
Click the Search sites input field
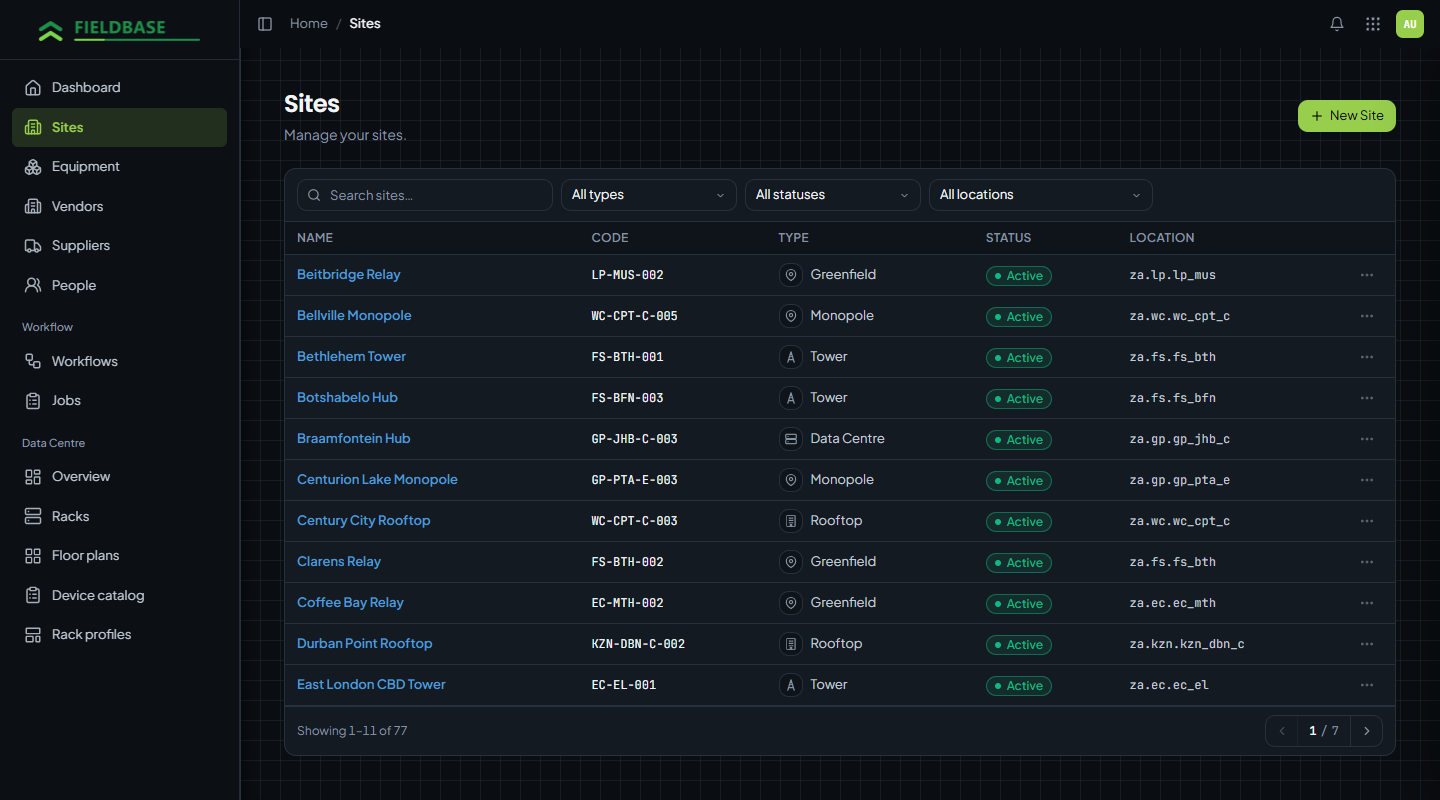[x=425, y=195]
